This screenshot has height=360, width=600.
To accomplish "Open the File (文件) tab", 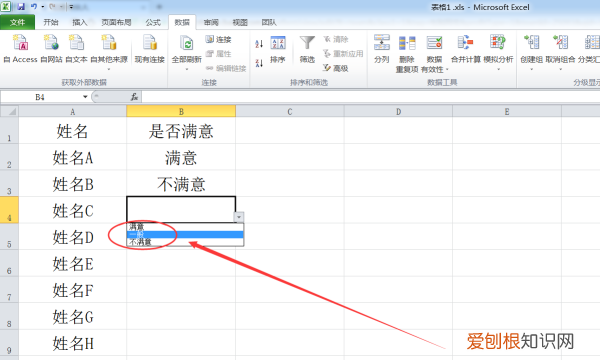I will pyautogui.click(x=18, y=23).
